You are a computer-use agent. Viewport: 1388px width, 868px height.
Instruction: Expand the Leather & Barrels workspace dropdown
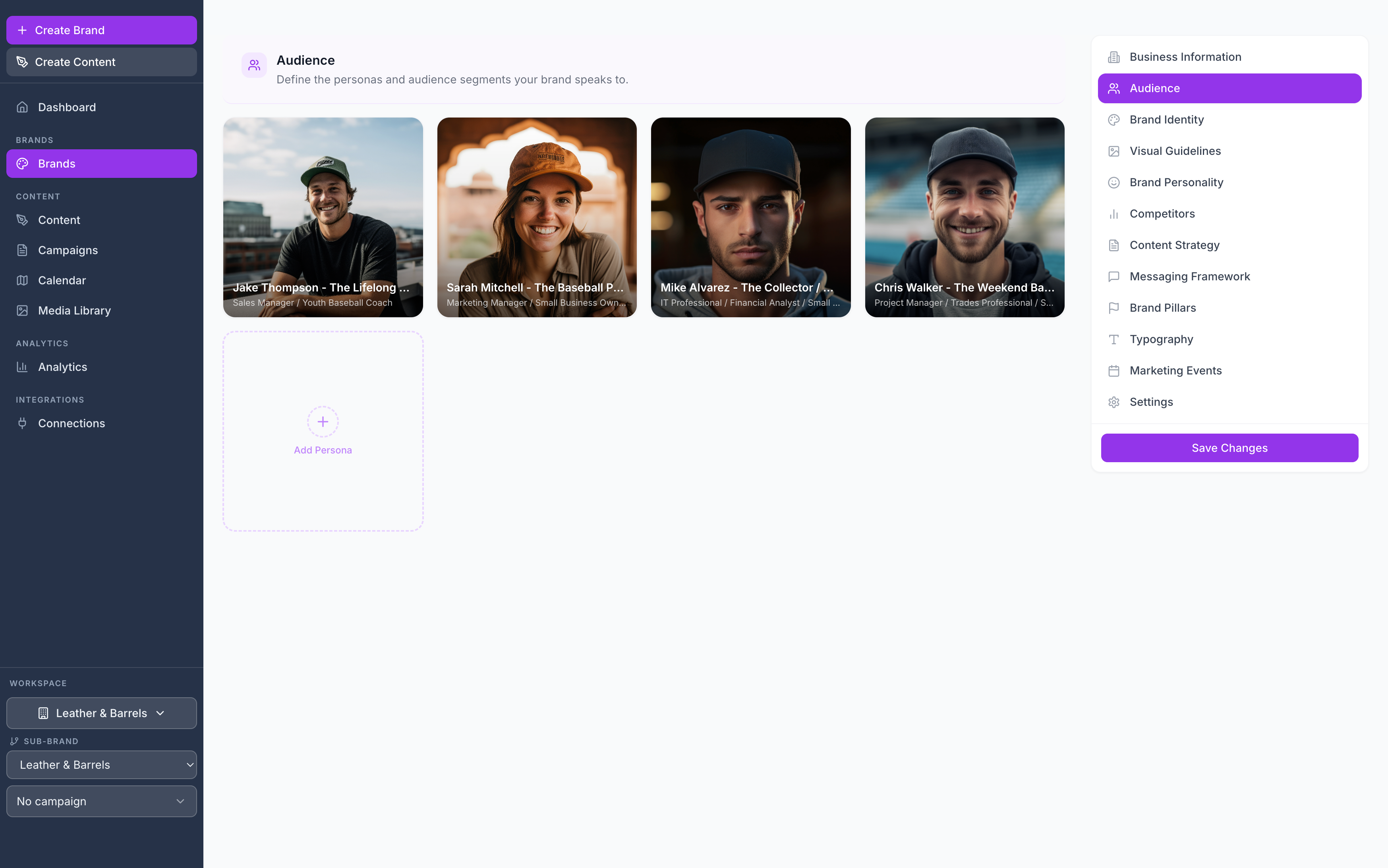[102, 713]
